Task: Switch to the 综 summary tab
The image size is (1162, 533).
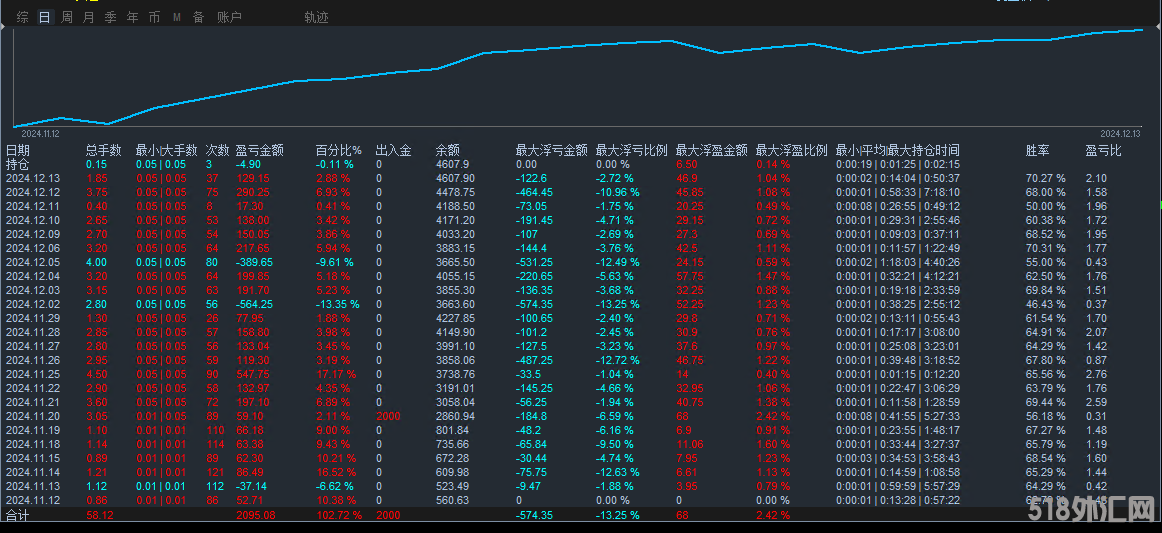Action: click(22, 17)
